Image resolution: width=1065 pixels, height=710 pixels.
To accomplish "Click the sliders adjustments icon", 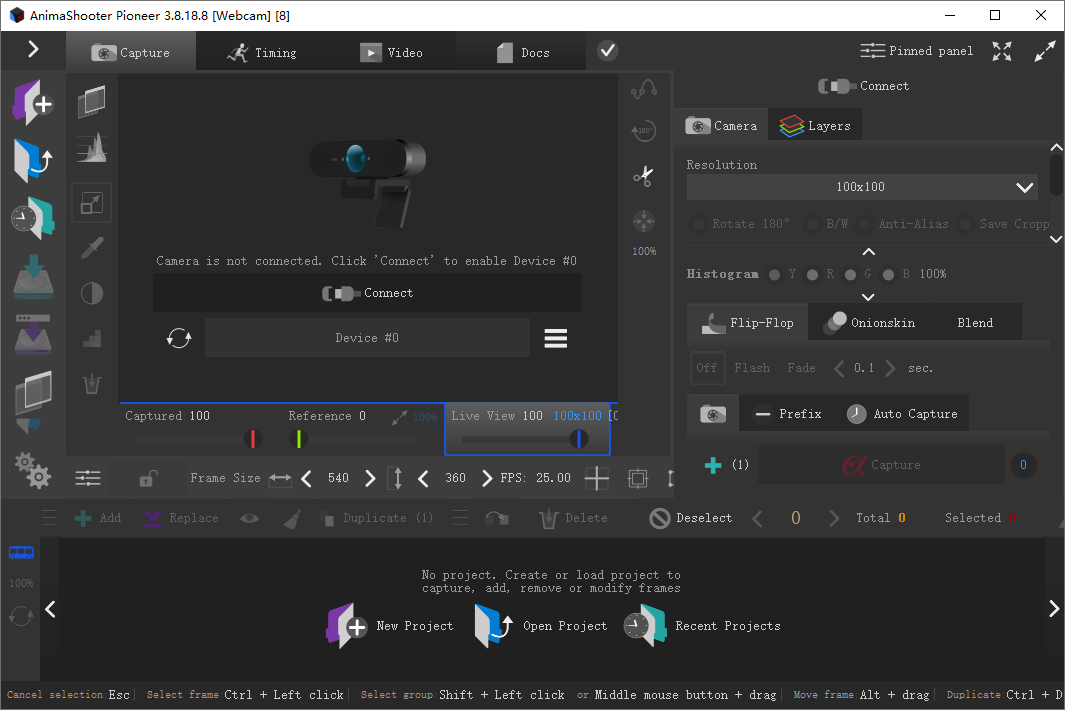I will point(88,478).
